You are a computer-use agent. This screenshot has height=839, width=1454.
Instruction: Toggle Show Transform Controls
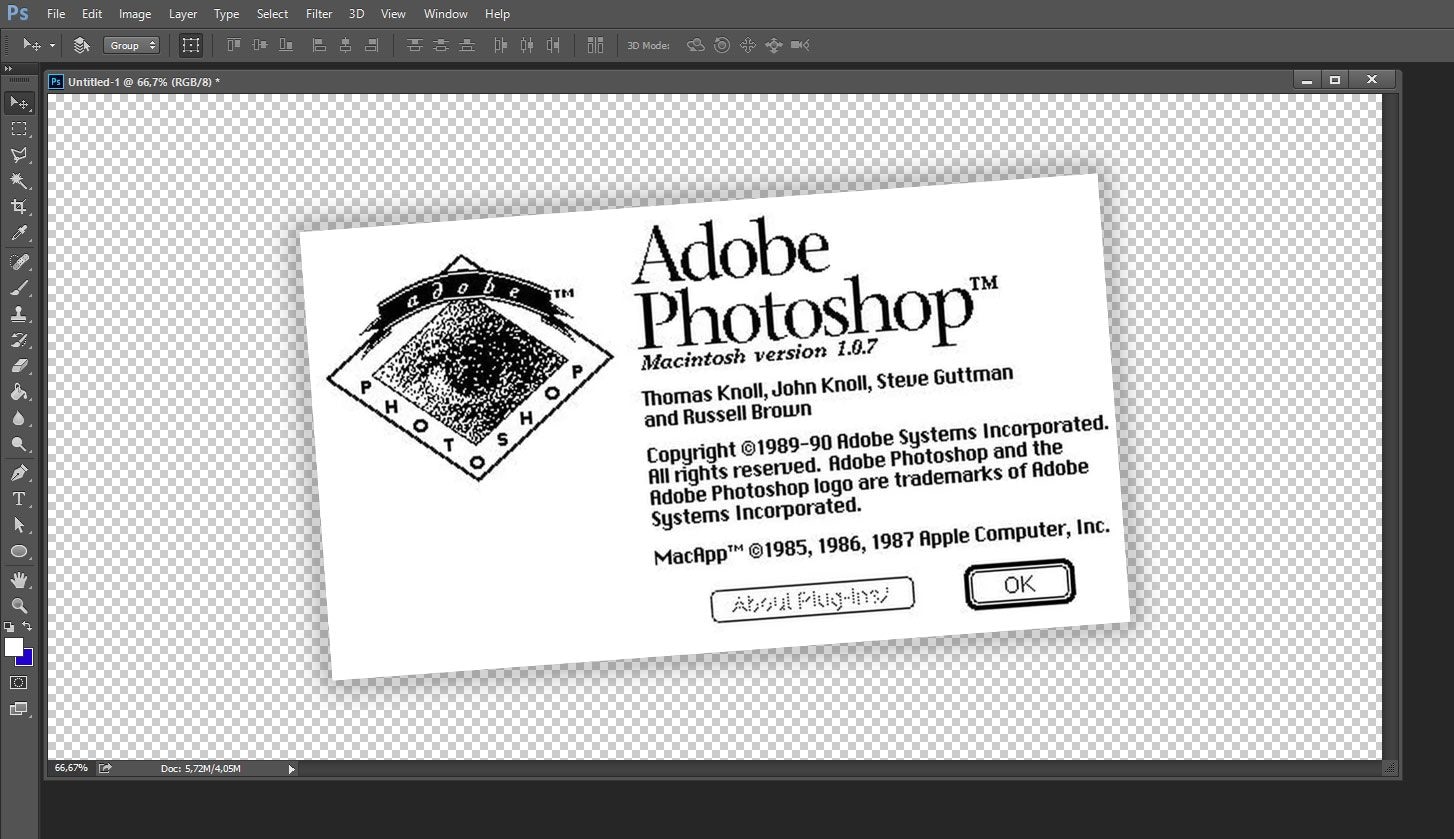pos(190,45)
